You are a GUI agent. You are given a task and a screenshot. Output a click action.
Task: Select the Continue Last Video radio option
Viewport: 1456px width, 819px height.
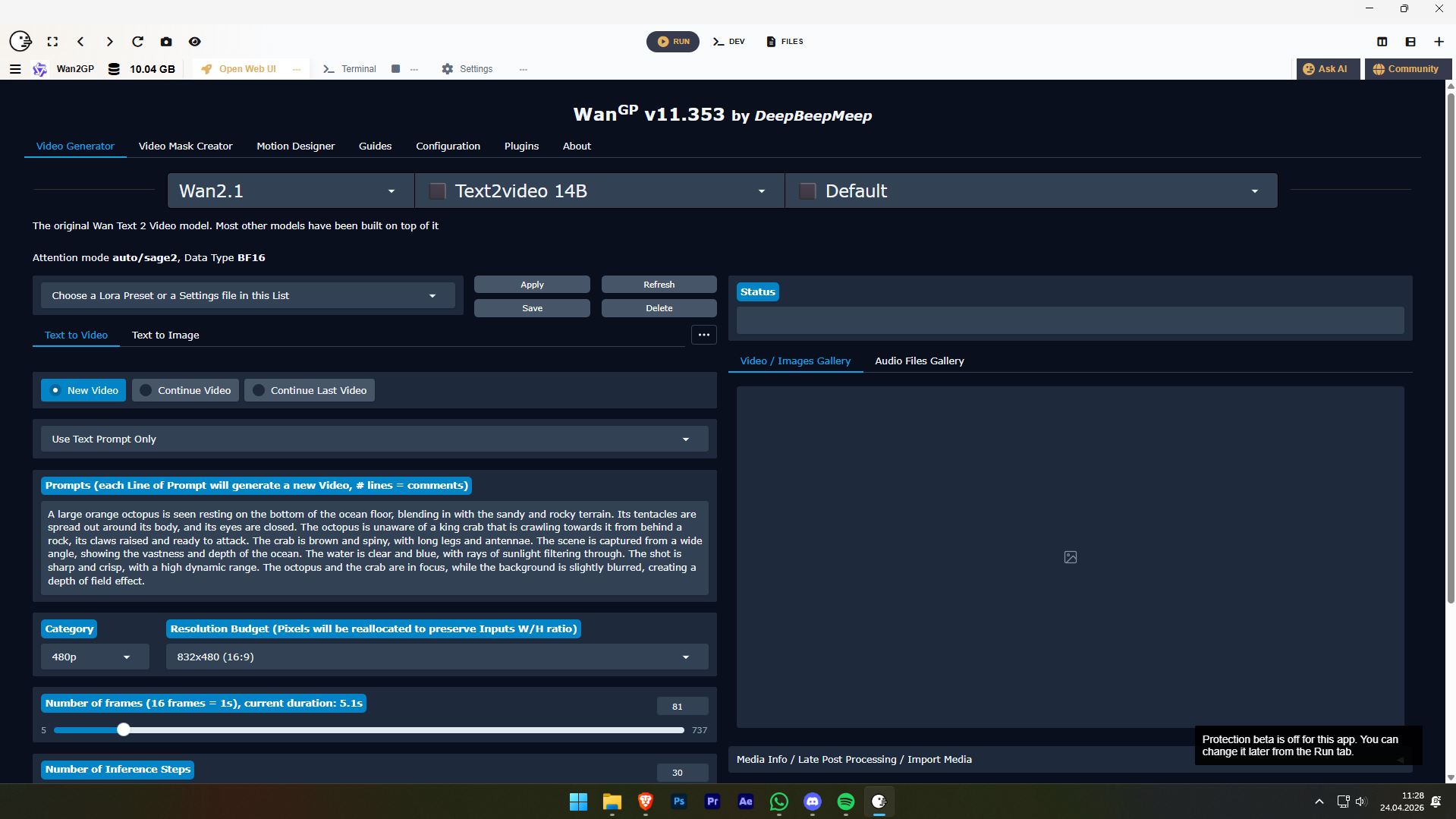click(x=310, y=390)
